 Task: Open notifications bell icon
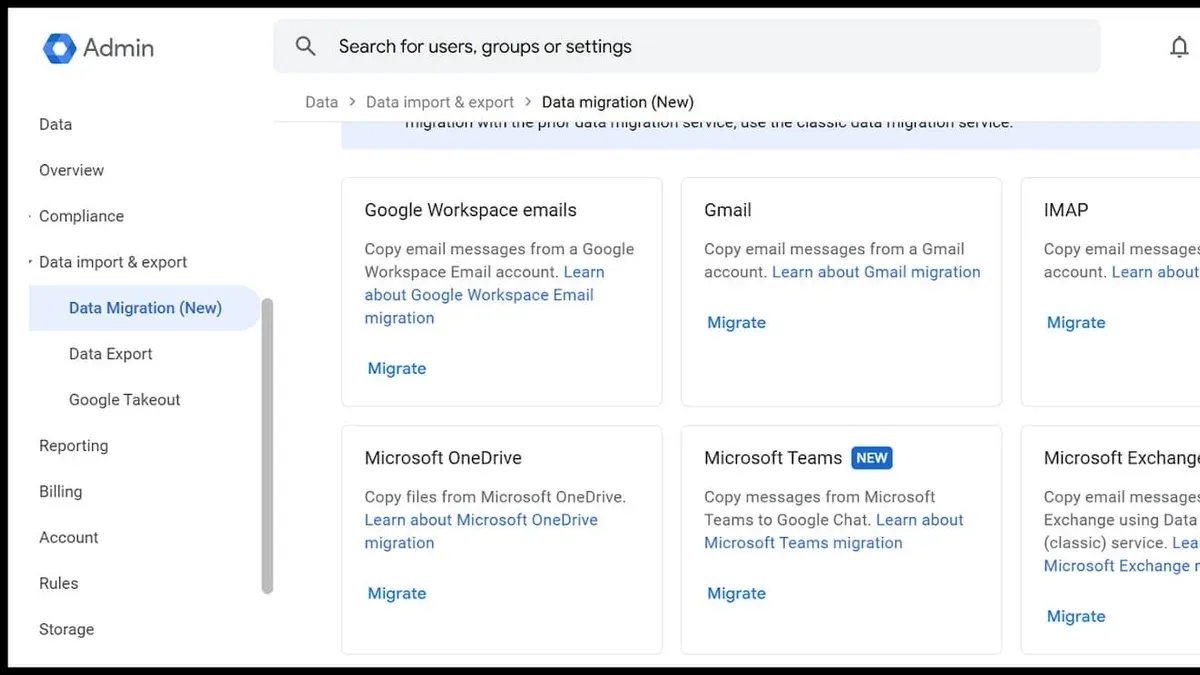(1179, 47)
